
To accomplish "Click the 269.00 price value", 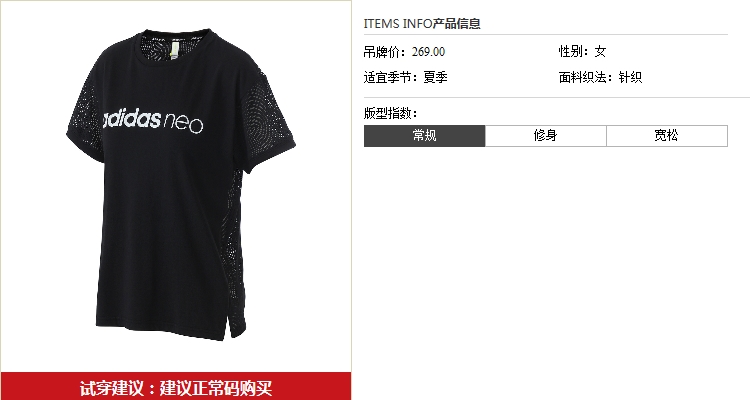I will point(429,52).
